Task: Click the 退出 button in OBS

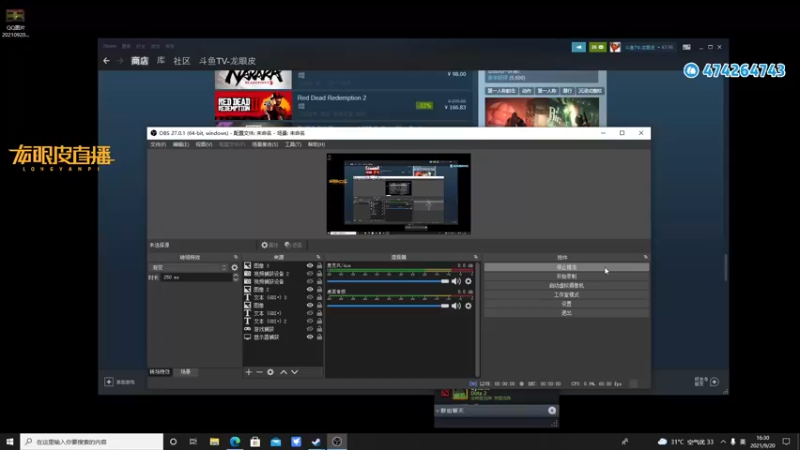Action: pos(566,313)
